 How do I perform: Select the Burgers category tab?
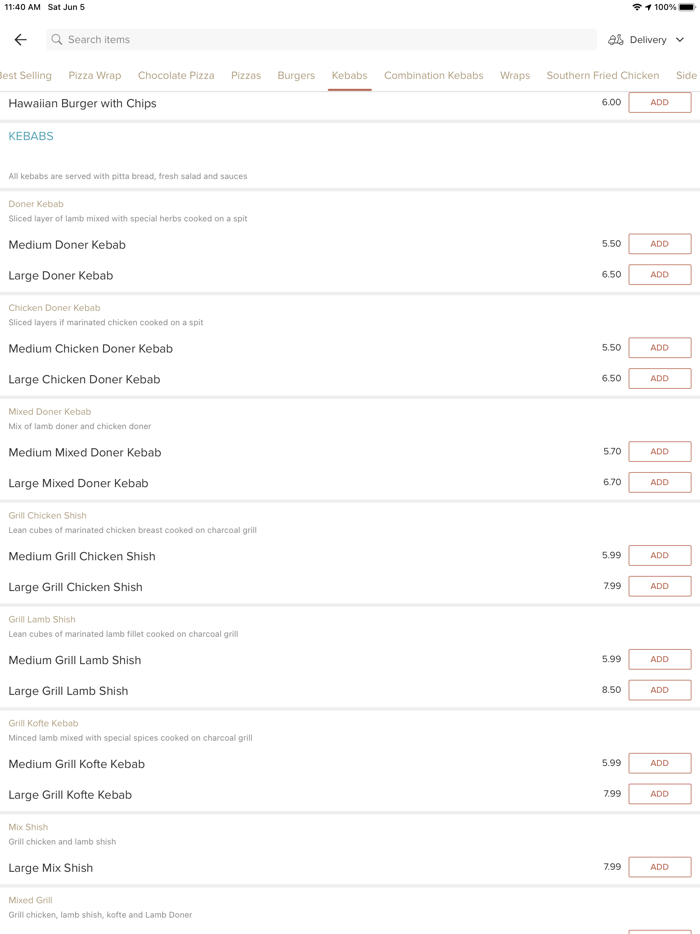coord(296,76)
